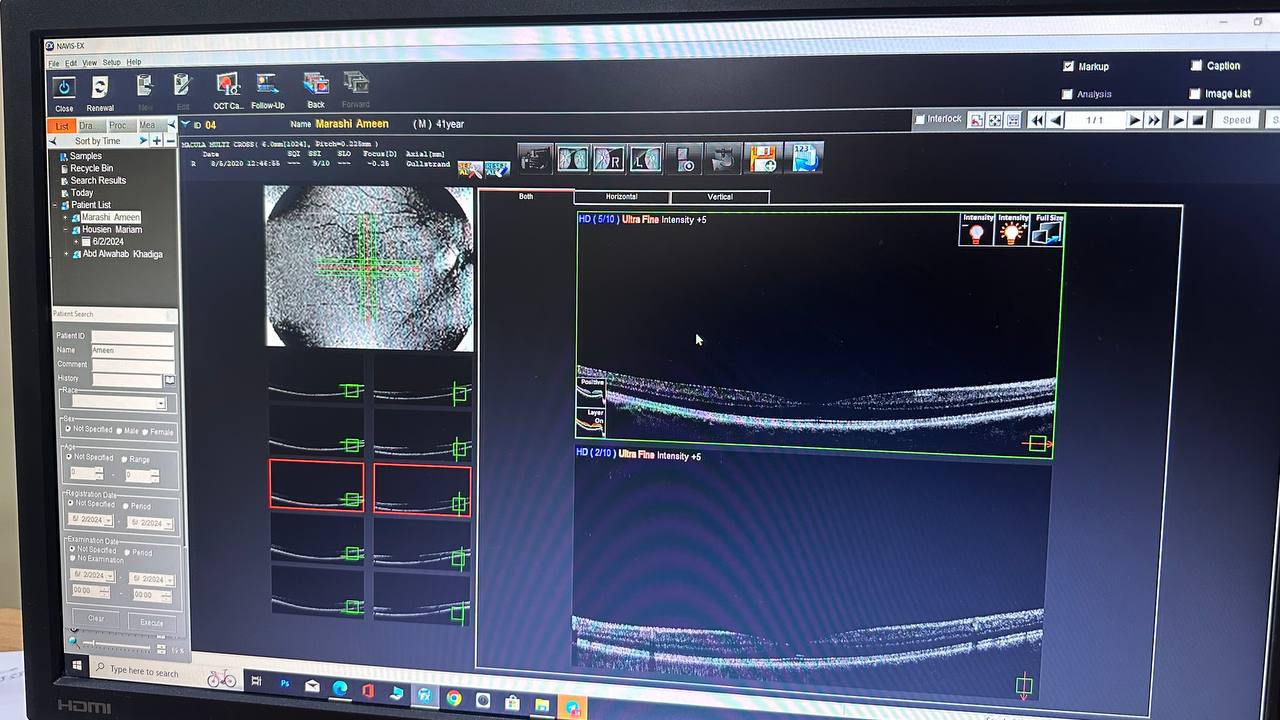1280x720 pixels.
Task: Toggle the Interlock checkbox
Action: click(x=919, y=119)
